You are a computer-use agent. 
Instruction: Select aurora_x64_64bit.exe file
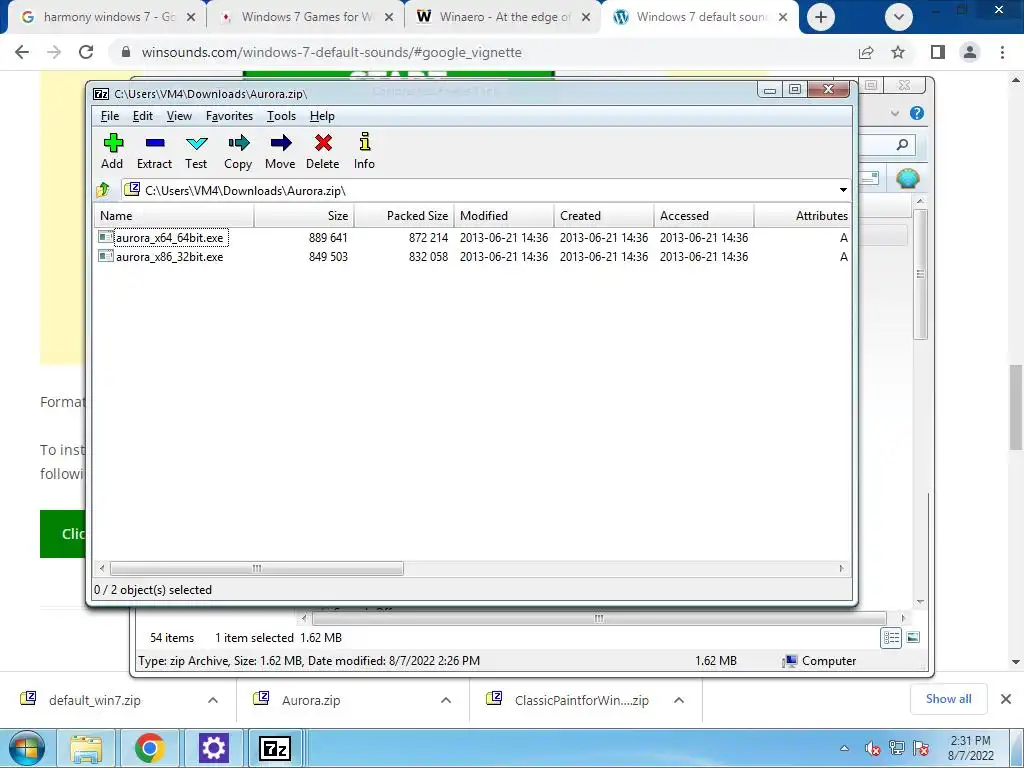pos(170,238)
